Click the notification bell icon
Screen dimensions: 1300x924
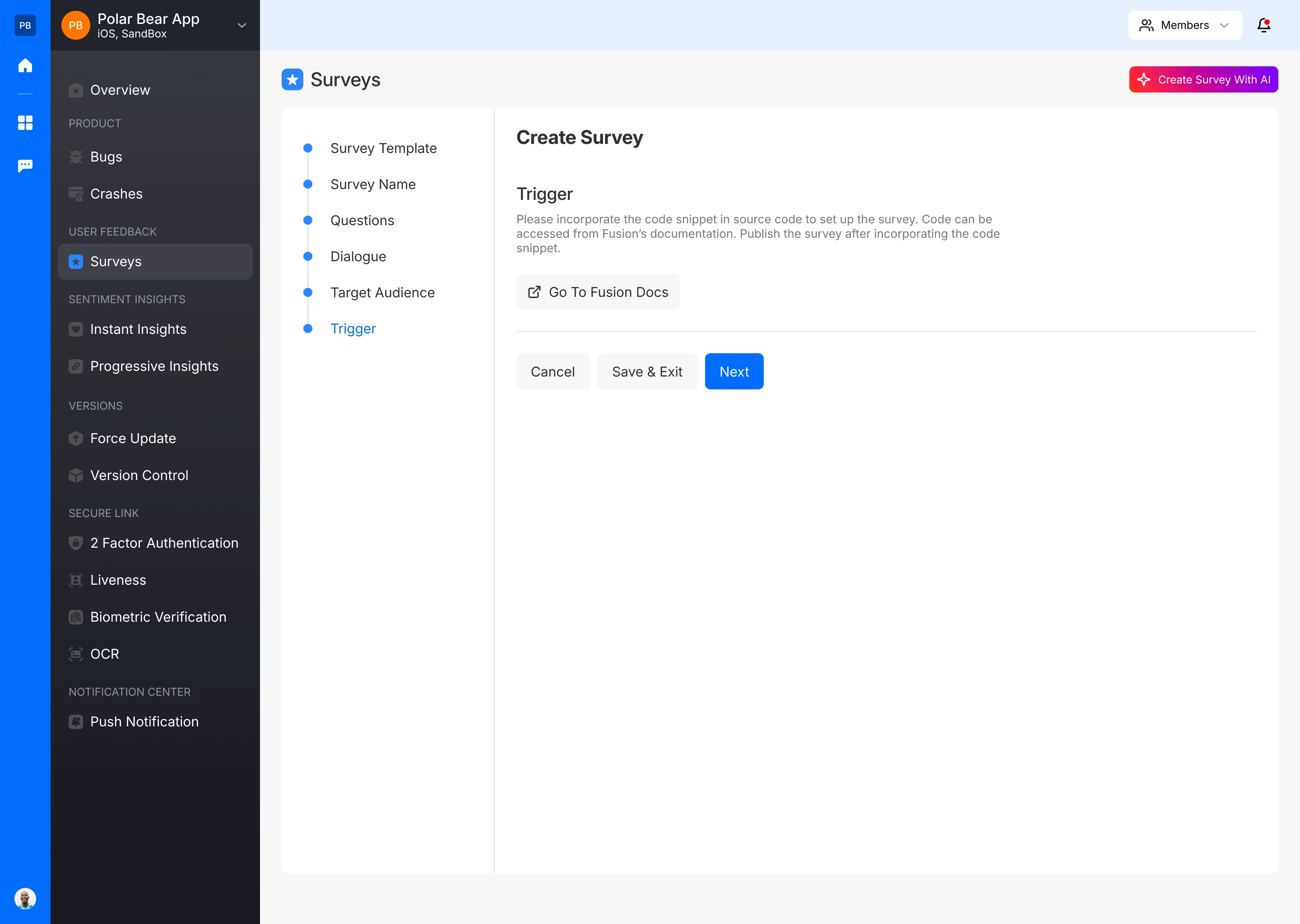(1263, 25)
